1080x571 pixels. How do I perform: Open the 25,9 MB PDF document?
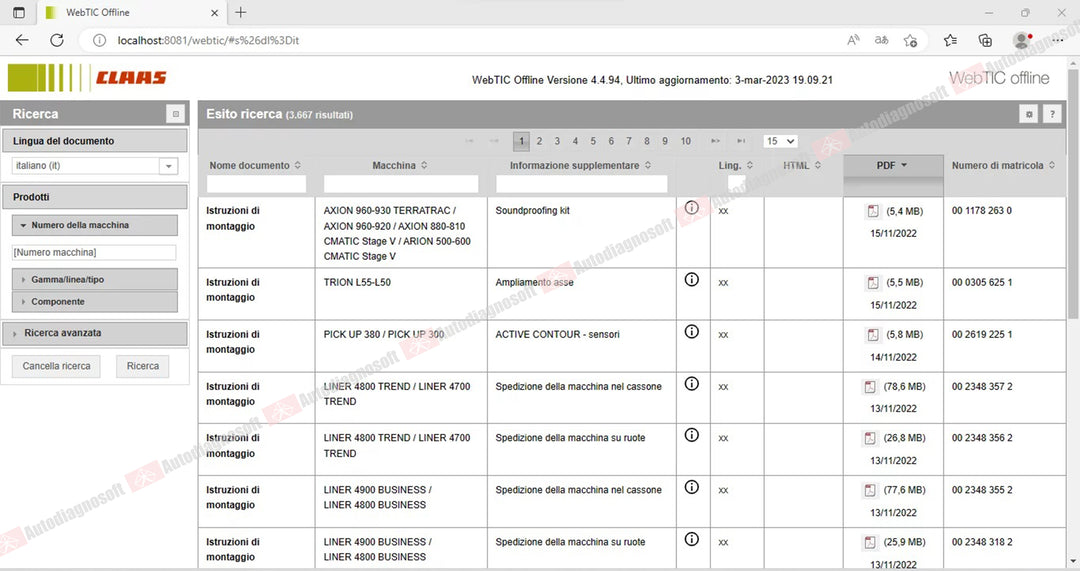tap(870, 543)
